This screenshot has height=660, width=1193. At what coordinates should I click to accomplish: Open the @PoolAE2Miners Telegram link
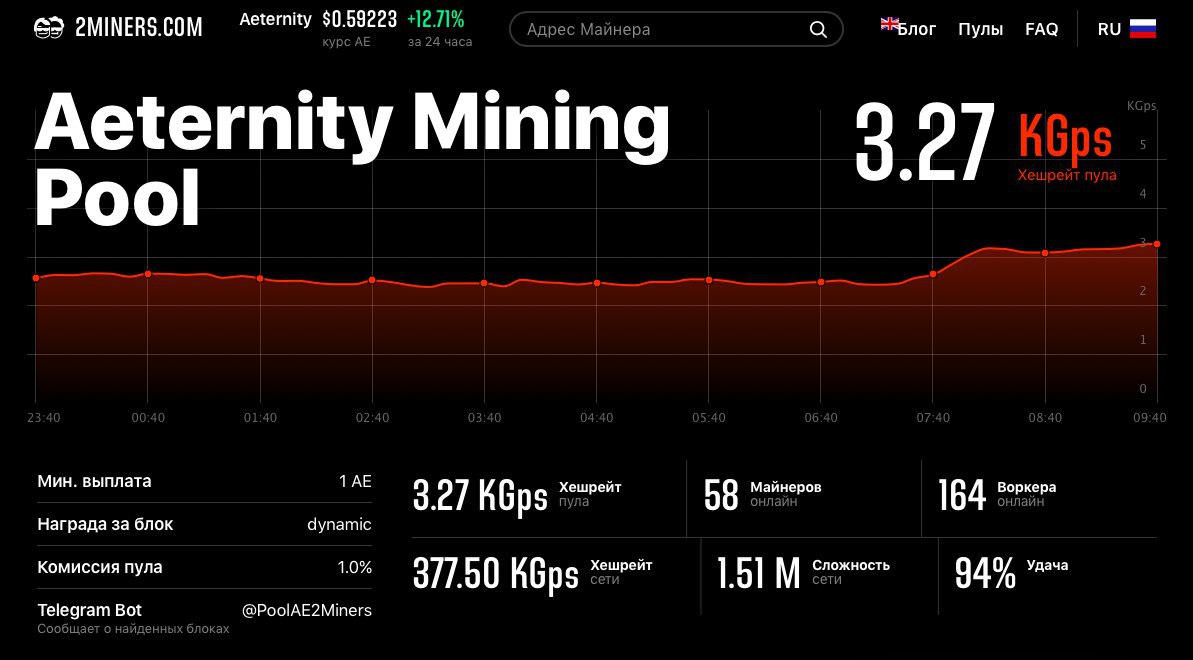(x=307, y=611)
